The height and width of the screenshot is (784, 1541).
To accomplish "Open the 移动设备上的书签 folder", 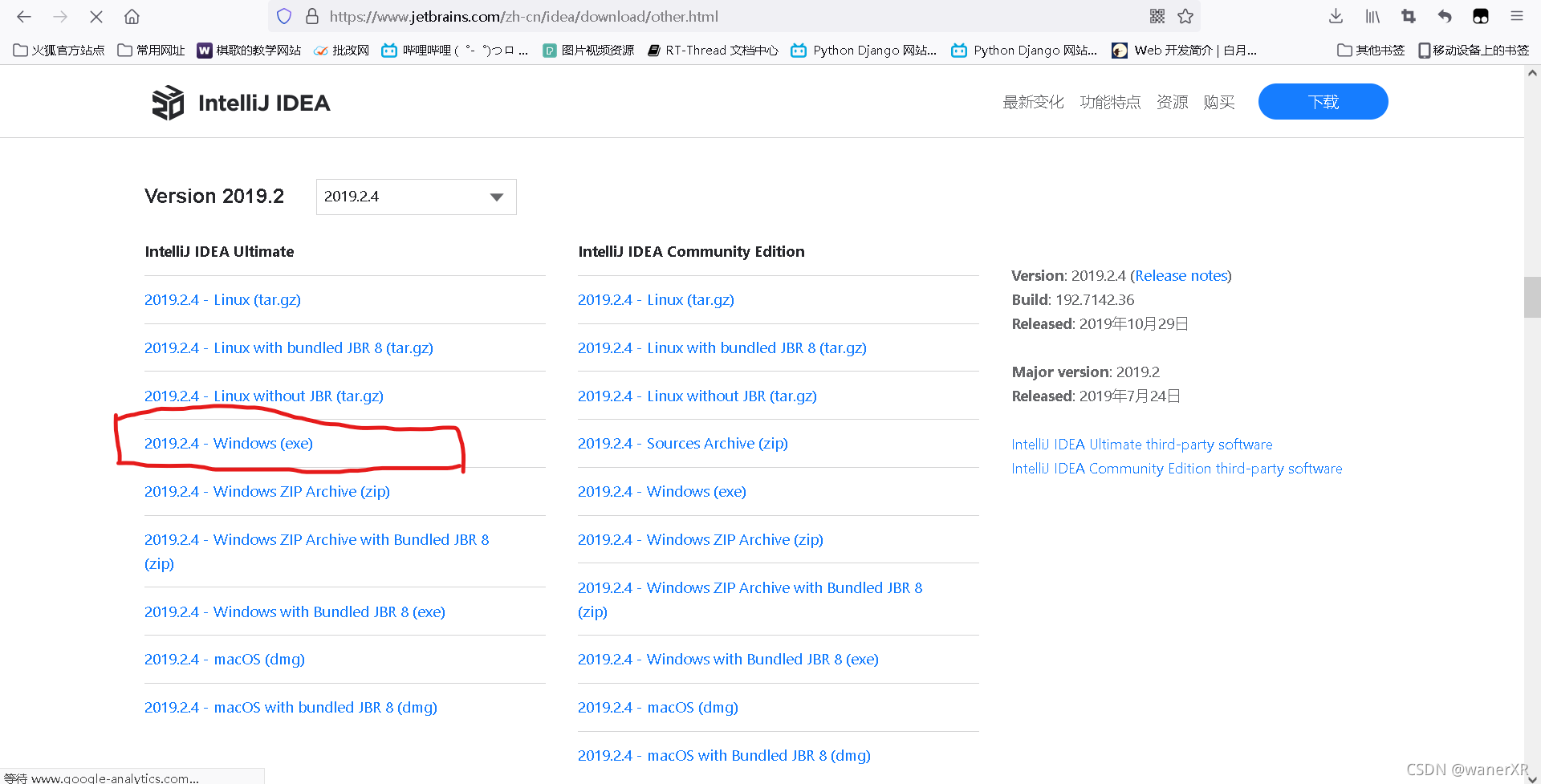I will click(1474, 50).
